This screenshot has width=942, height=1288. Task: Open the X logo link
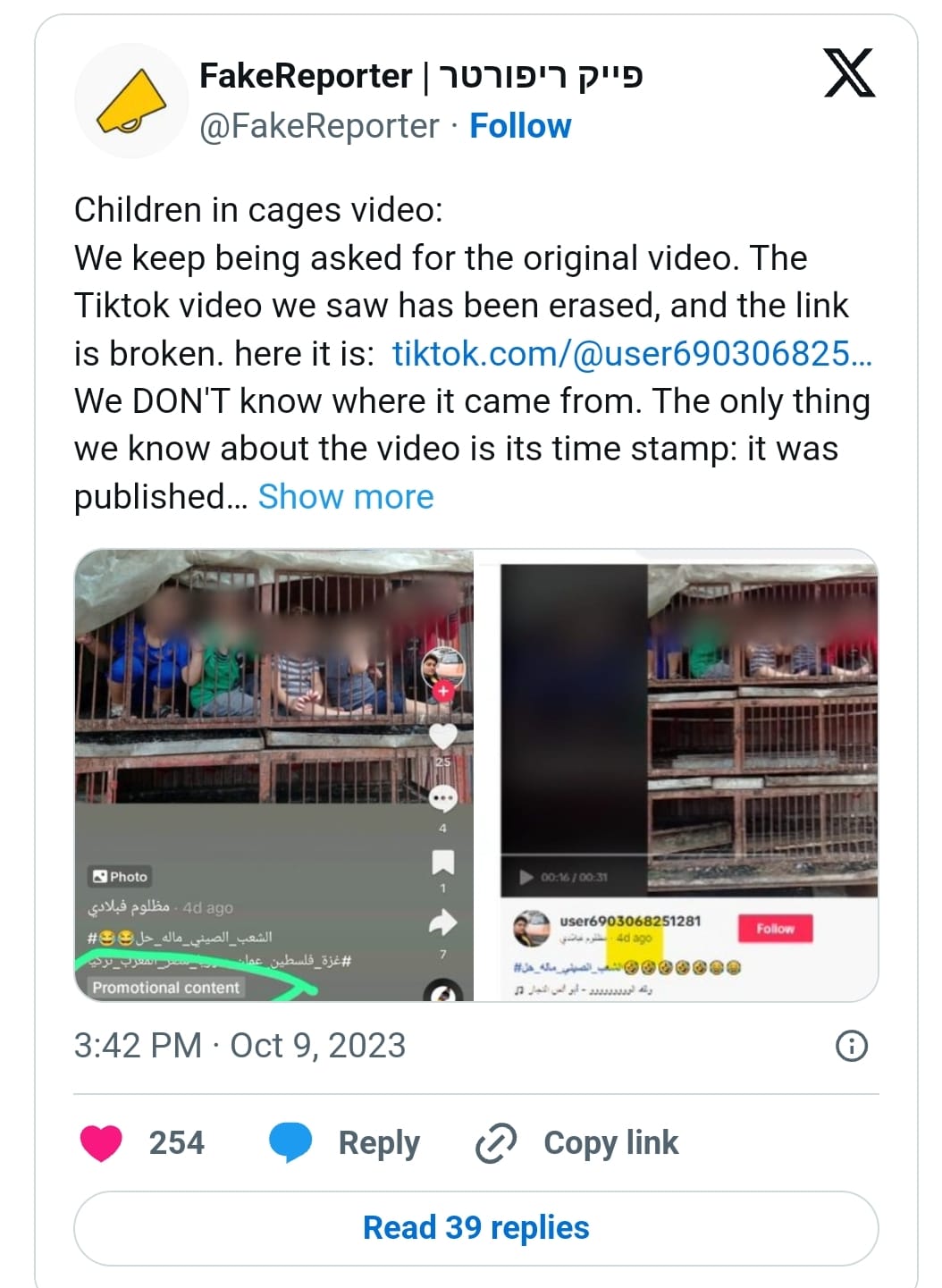pos(849,73)
